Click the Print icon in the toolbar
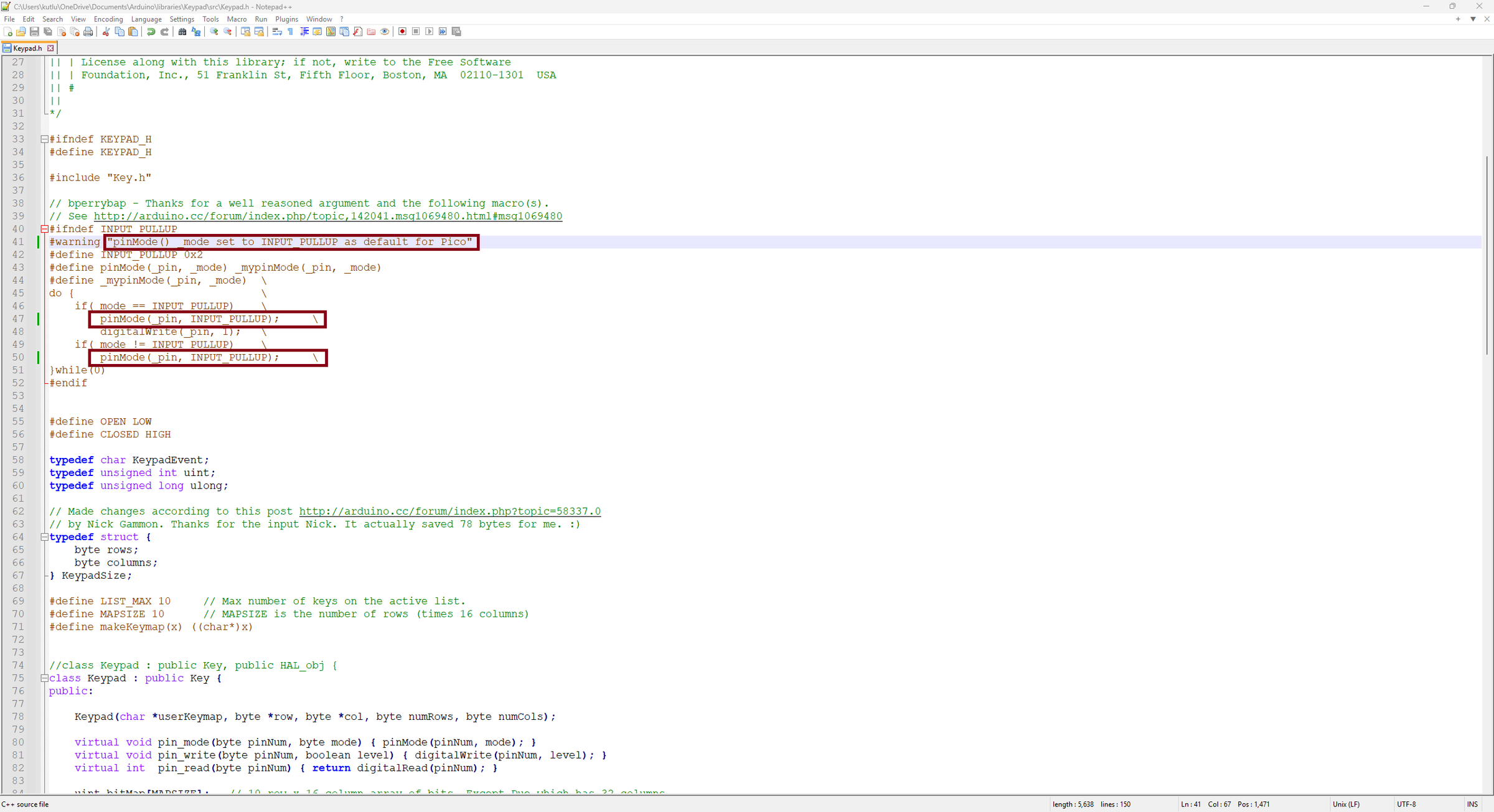1494x812 pixels. (88, 32)
